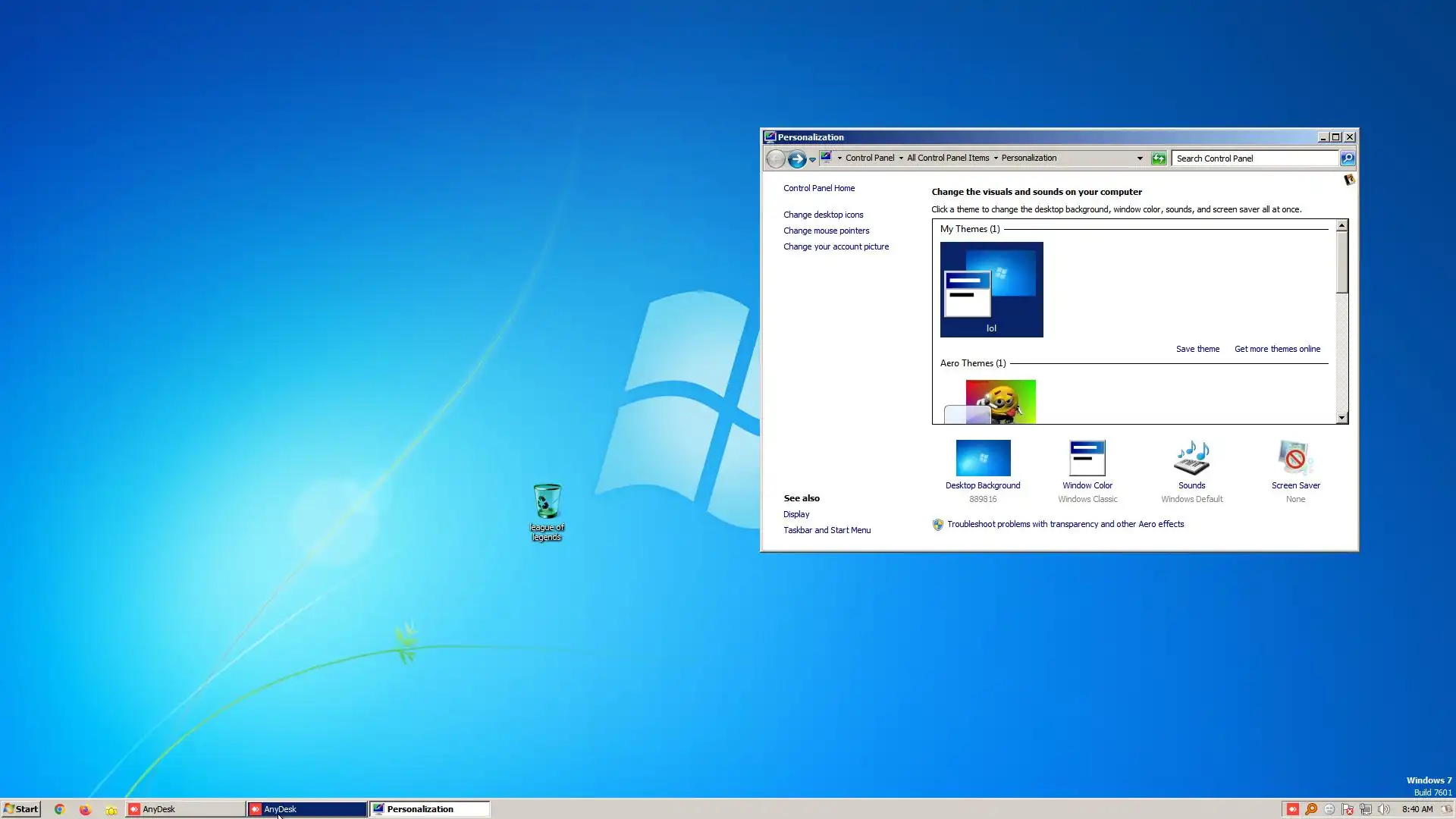
Task: Click the volume speaker tray icon
Action: point(1384,809)
